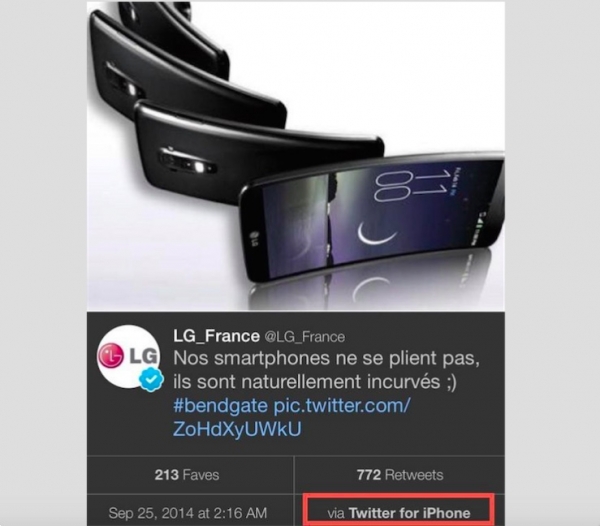
Task: Click the LG_France display name
Action: tap(217, 336)
